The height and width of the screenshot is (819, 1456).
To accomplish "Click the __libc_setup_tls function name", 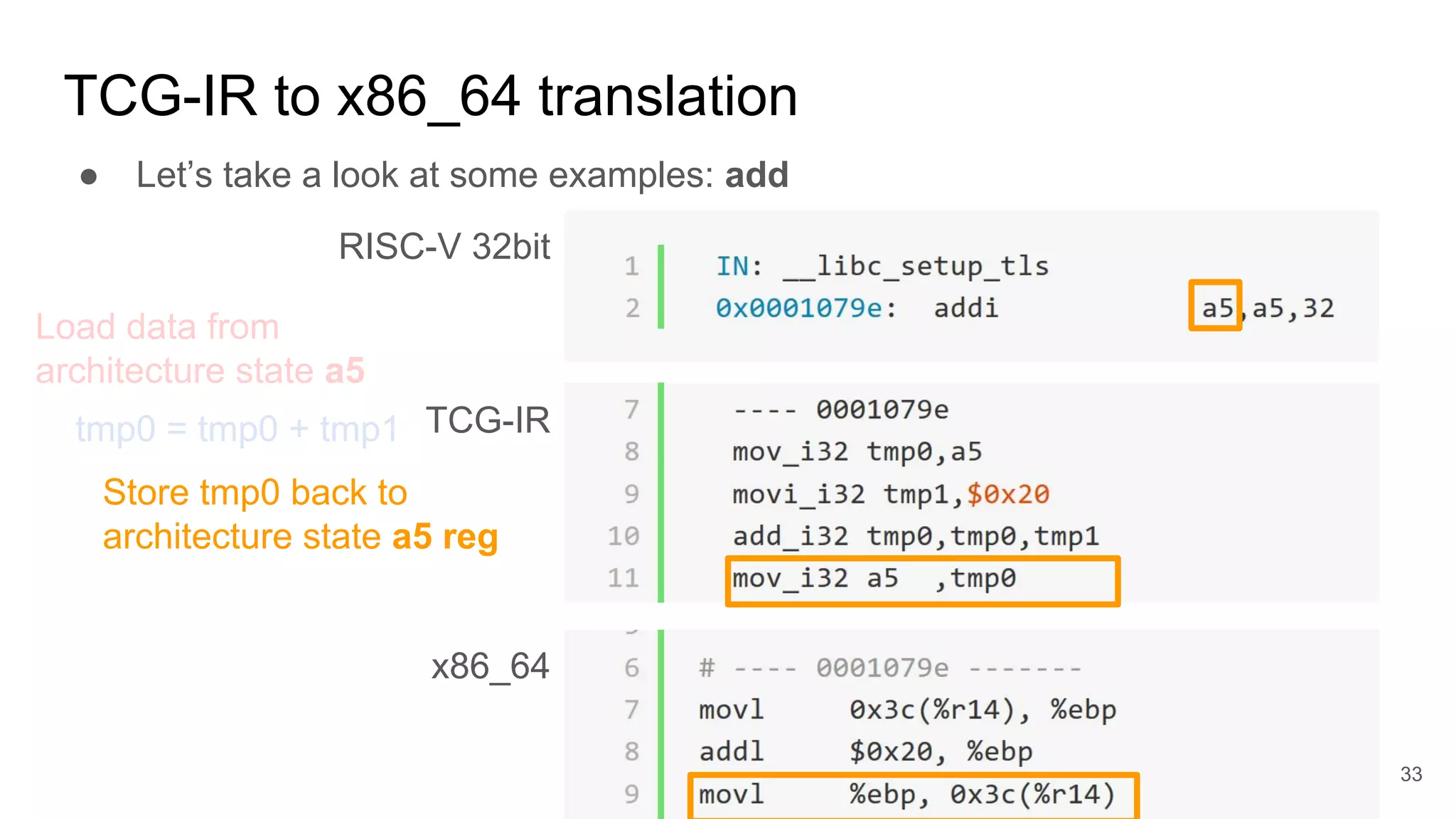I will click(916, 266).
